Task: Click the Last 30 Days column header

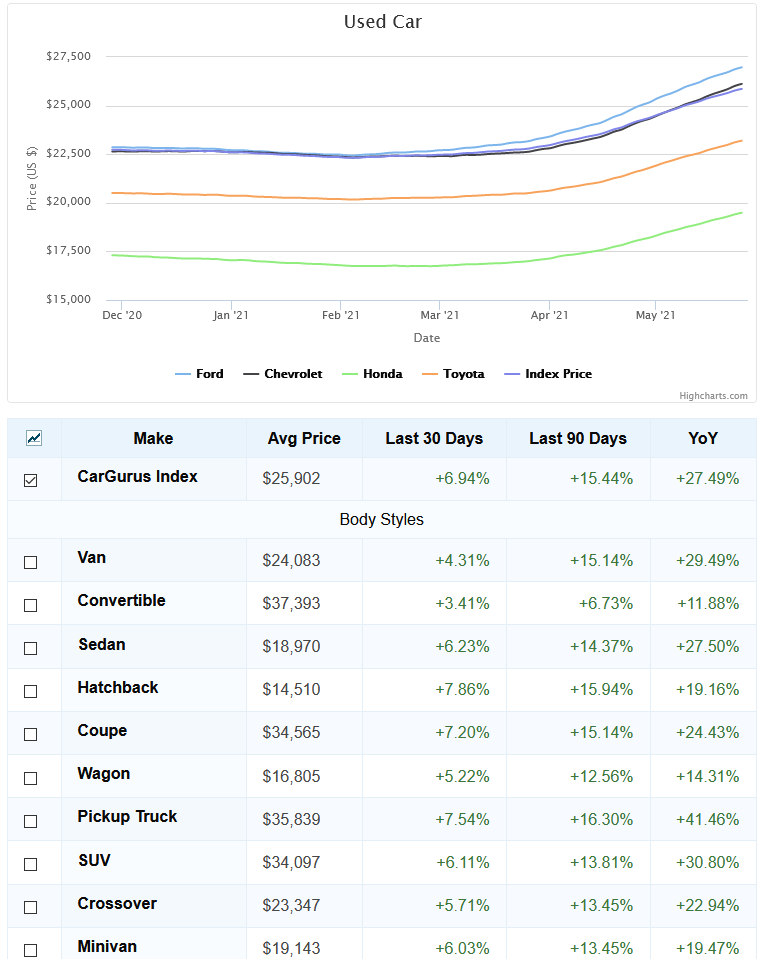Action: pos(434,438)
